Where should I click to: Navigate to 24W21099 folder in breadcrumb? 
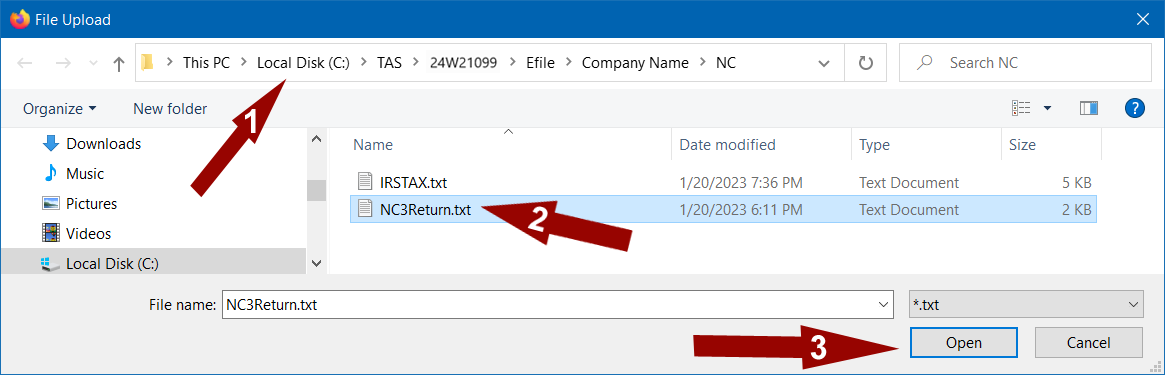463,63
